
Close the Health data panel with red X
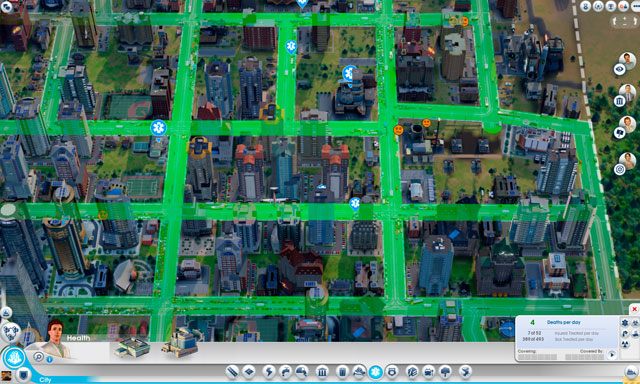pos(634,309)
